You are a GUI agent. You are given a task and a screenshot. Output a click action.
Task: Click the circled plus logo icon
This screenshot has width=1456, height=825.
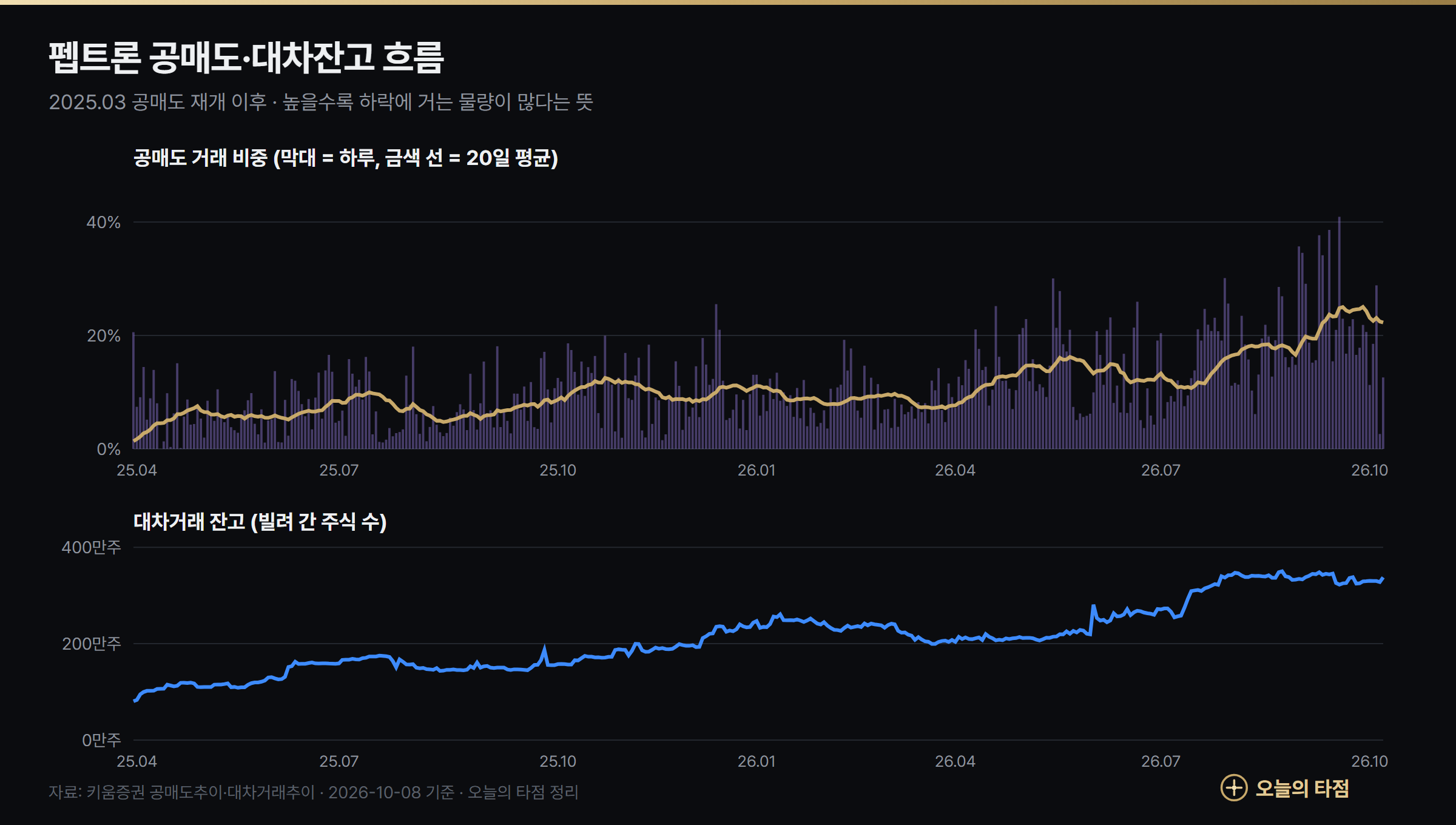[1234, 788]
